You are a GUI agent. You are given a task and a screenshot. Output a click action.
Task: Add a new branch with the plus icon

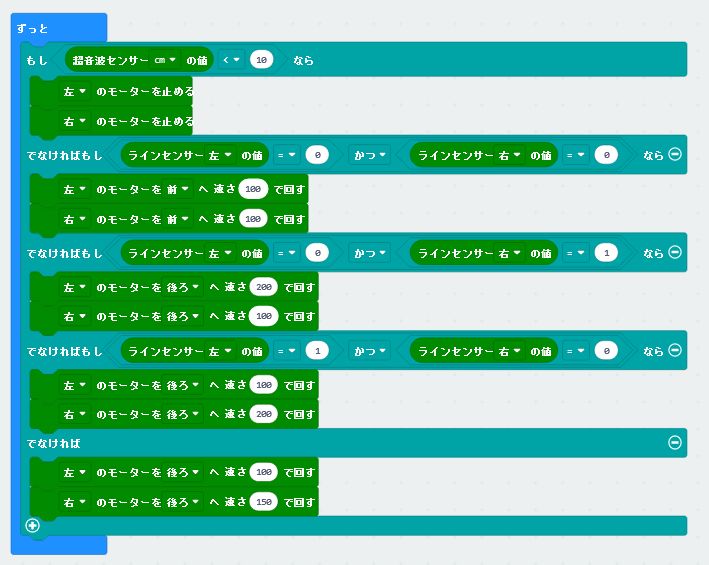(x=33, y=525)
